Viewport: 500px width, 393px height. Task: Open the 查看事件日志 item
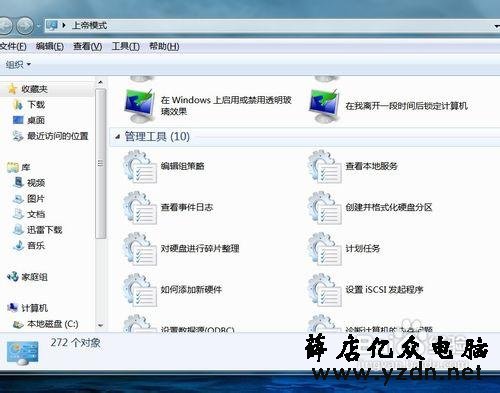click(x=187, y=207)
